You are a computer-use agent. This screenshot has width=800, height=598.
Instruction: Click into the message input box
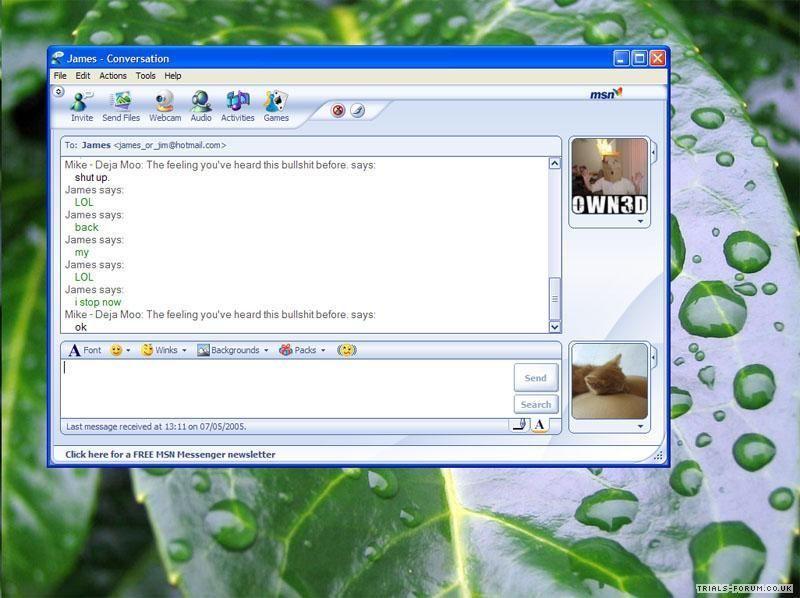pyautogui.click(x=287, y=389)
